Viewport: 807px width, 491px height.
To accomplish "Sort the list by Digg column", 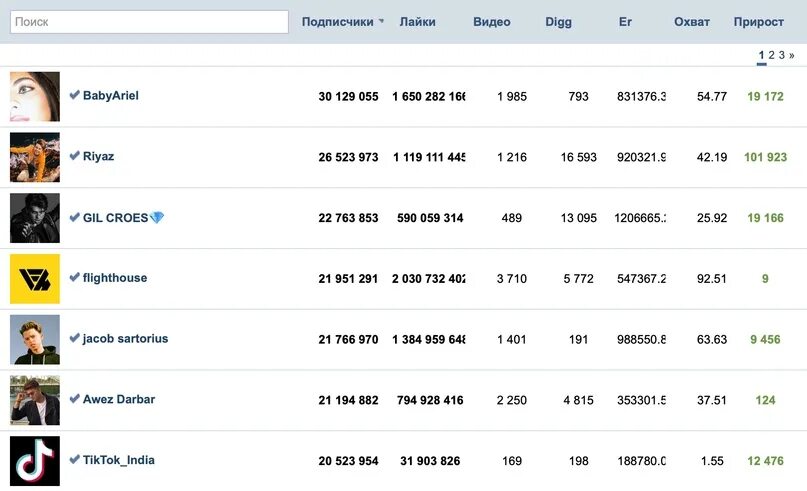I will point(559,22).
